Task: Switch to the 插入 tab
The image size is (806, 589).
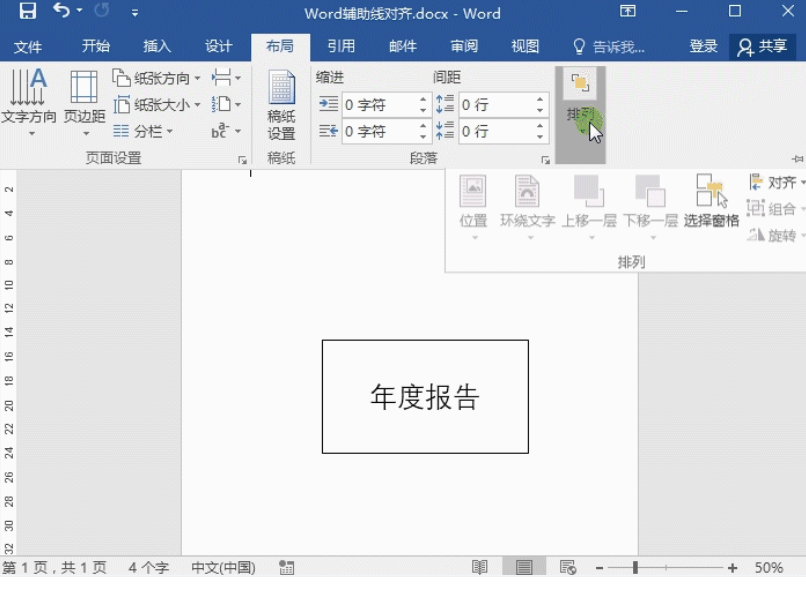Action: pyautogui.click(x=157, y=46)
